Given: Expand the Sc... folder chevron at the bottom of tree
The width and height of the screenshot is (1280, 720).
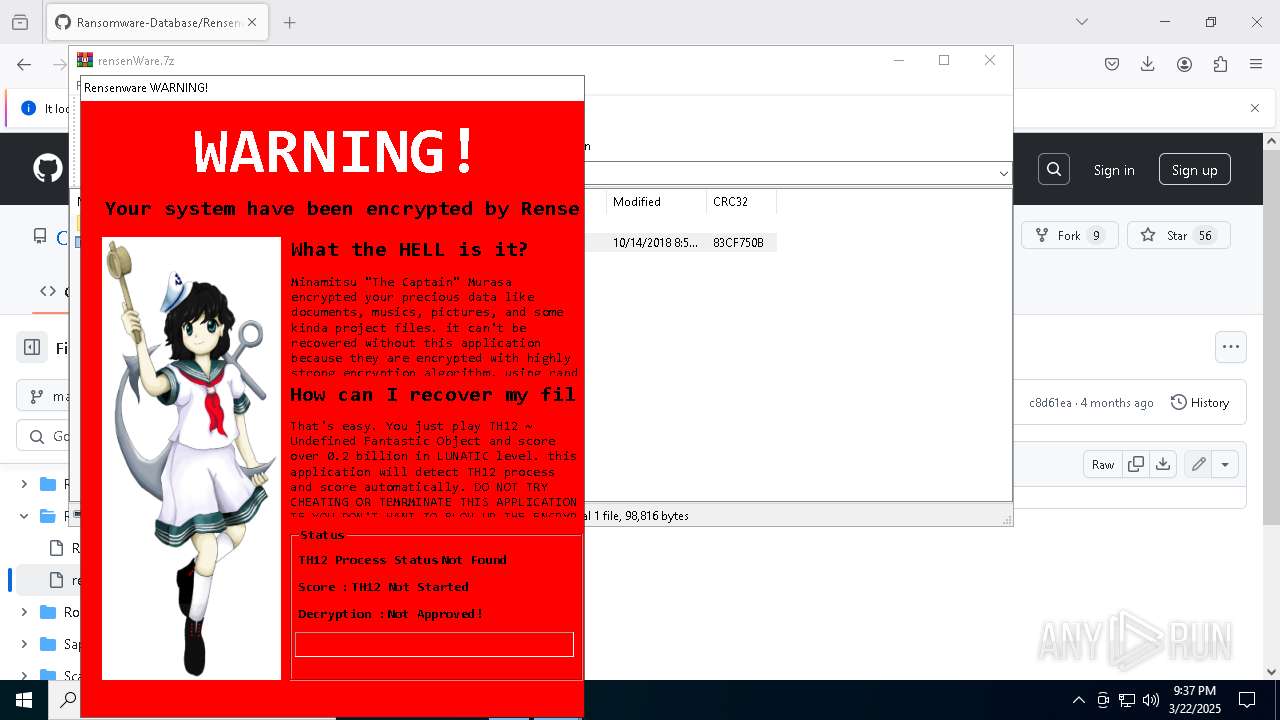Looking at the screenshot, I should 24,676.
